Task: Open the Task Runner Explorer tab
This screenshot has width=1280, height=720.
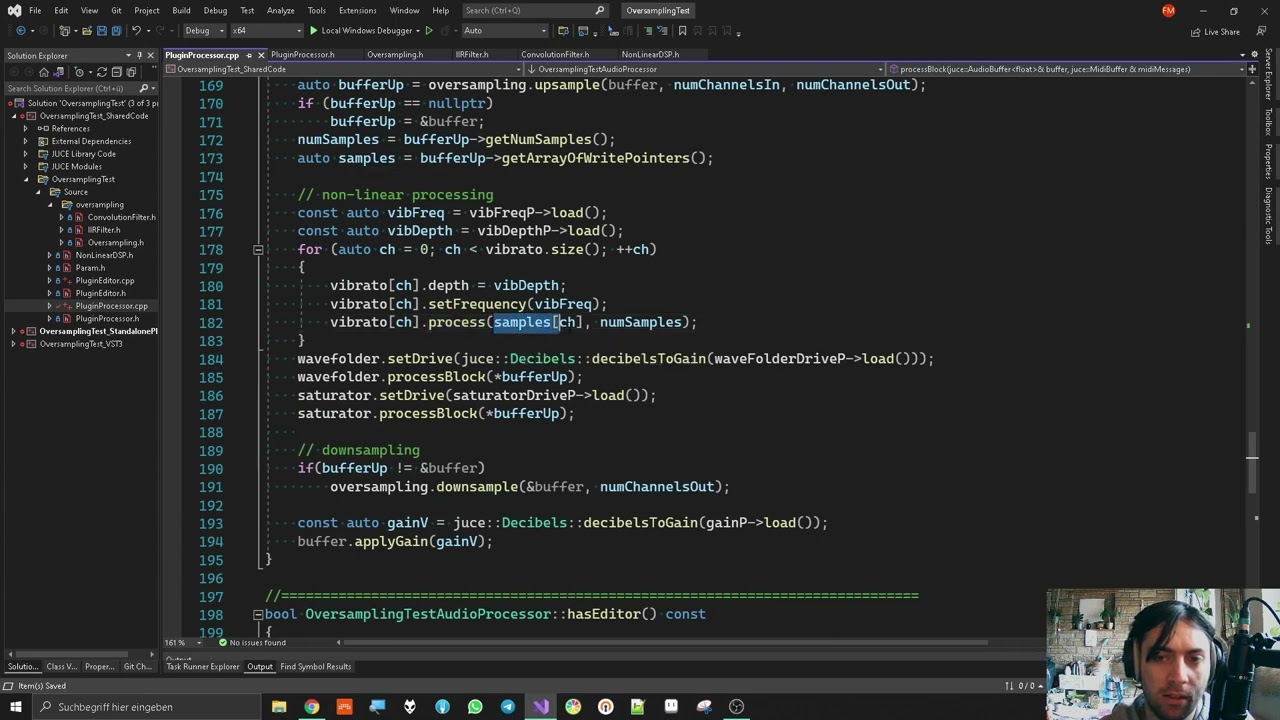Action: 203,667
